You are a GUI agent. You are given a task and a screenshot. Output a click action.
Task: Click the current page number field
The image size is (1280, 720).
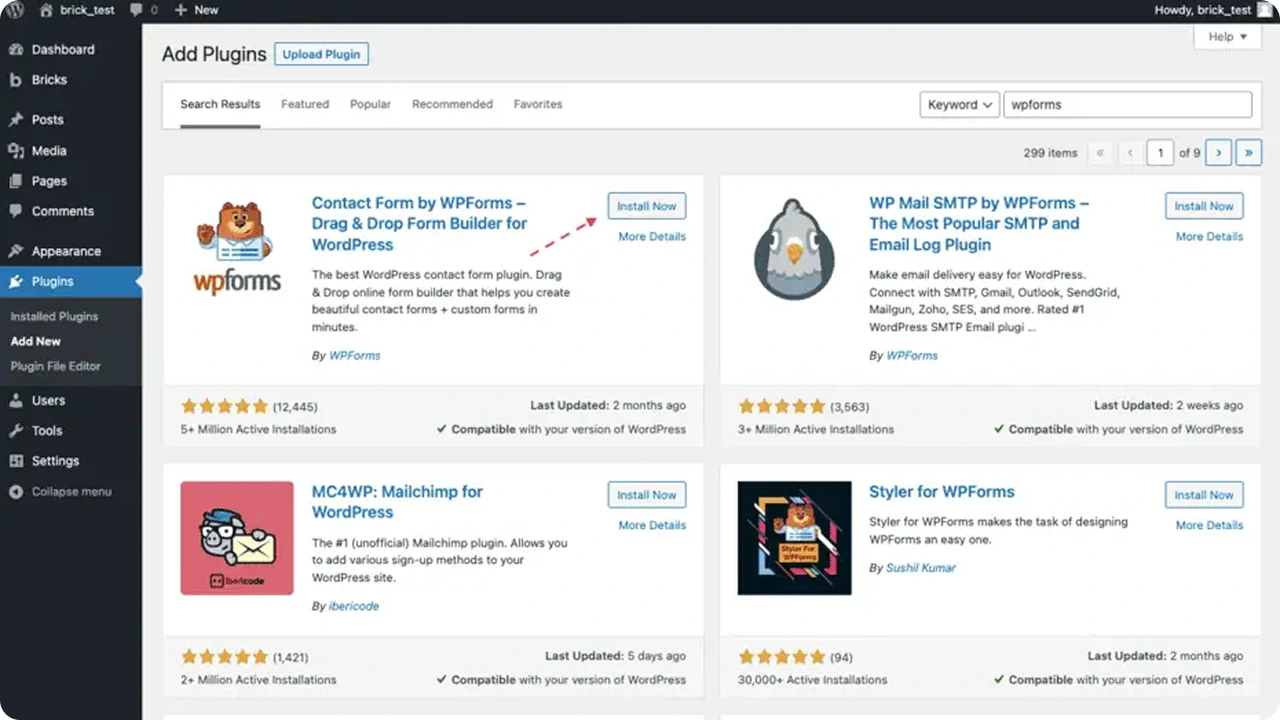click(1160, 153)
